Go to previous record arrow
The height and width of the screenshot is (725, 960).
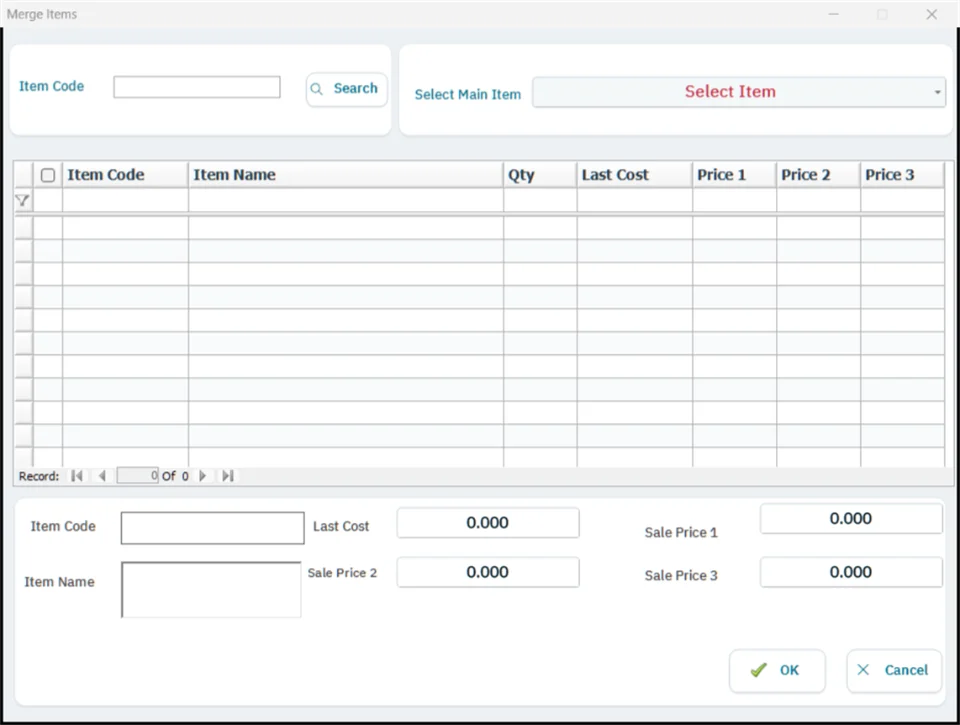point(102,476)
